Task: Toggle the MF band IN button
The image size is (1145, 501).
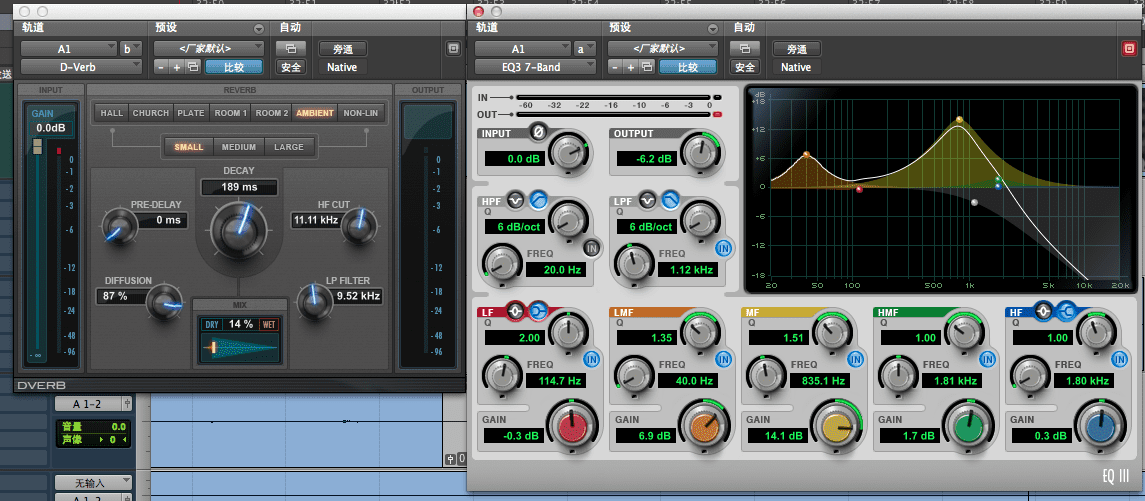Action: click(x=856, y=359)
